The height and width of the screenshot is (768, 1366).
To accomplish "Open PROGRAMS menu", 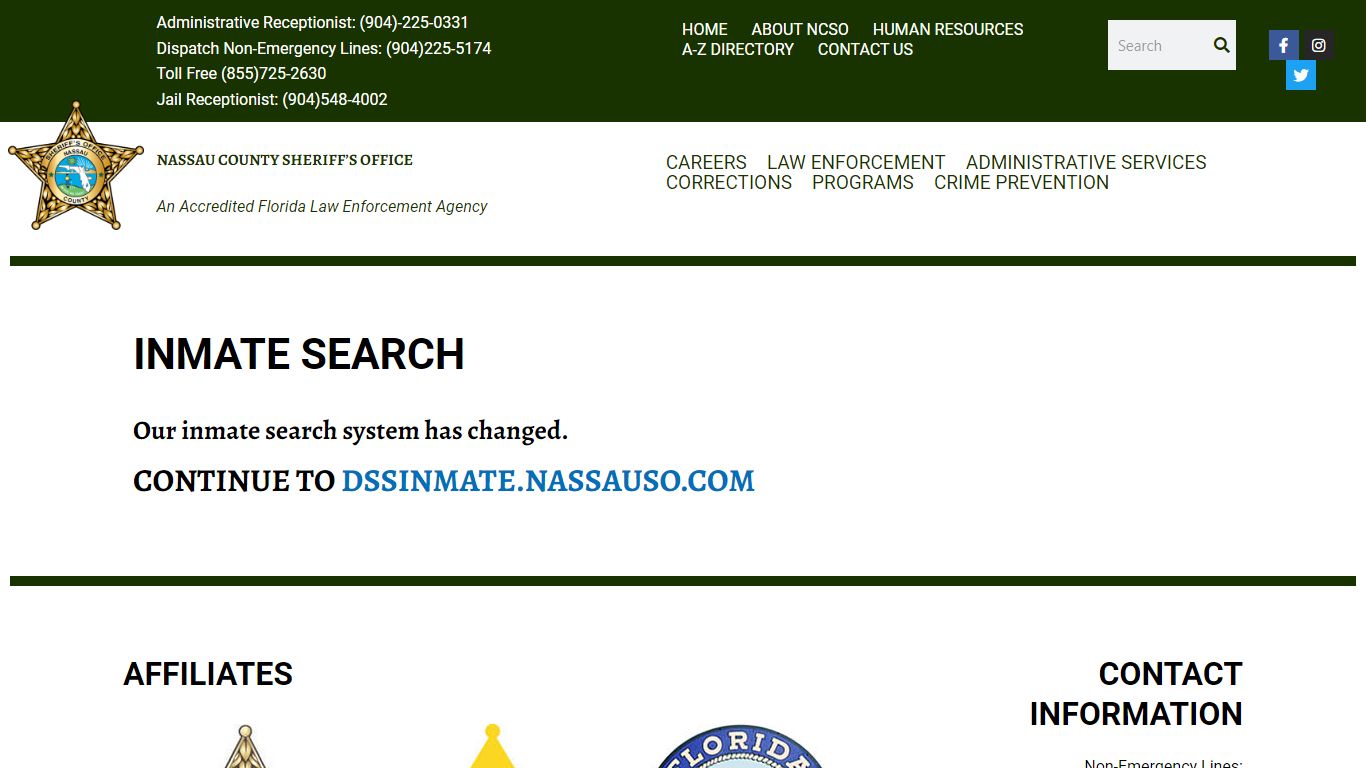I will coord(863,182).
